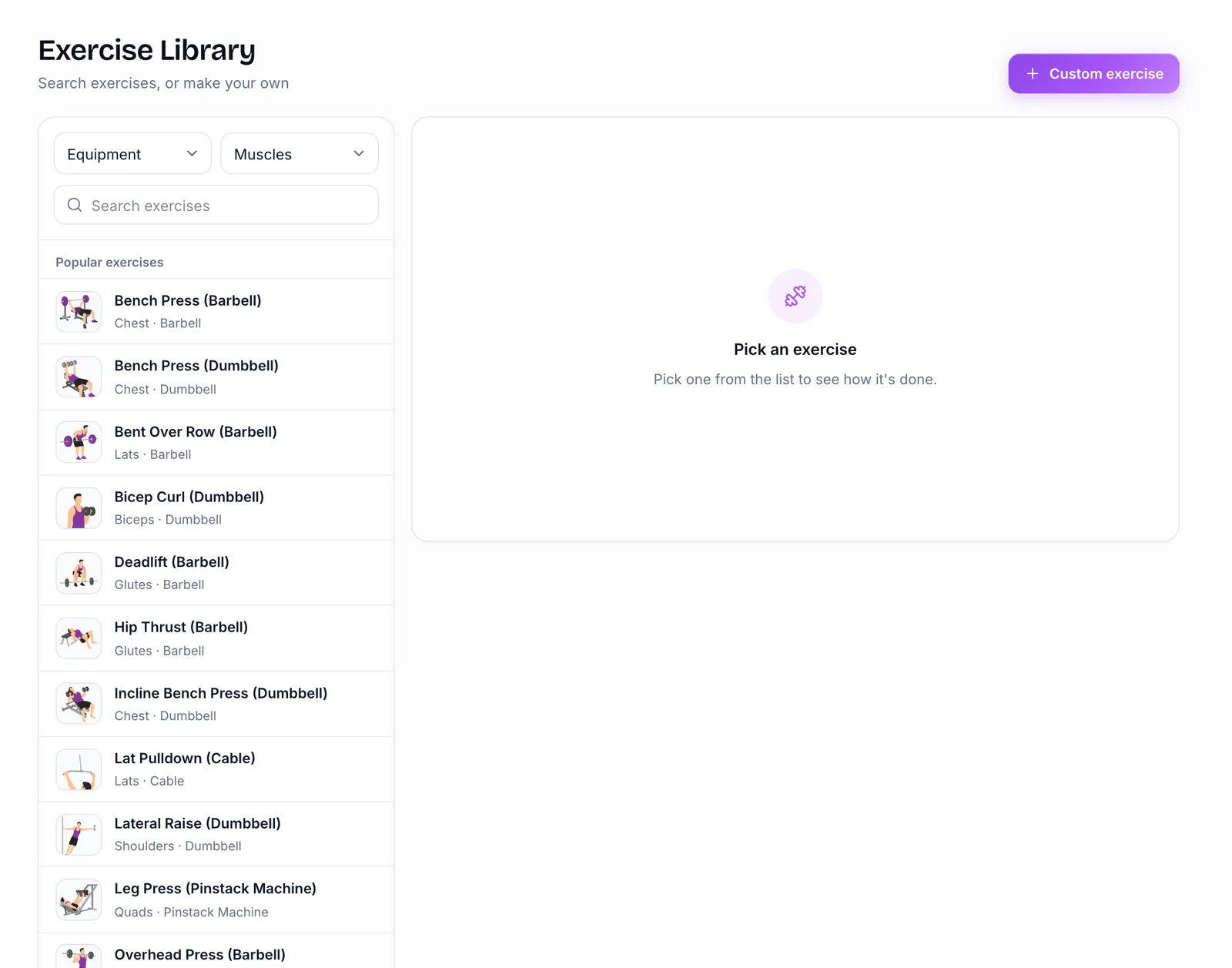The height and width of the screenshot is (968, 1232).
Task: Click the Bicep Curl (Dumbbell) thumbnail image
Action: [79, 507]
